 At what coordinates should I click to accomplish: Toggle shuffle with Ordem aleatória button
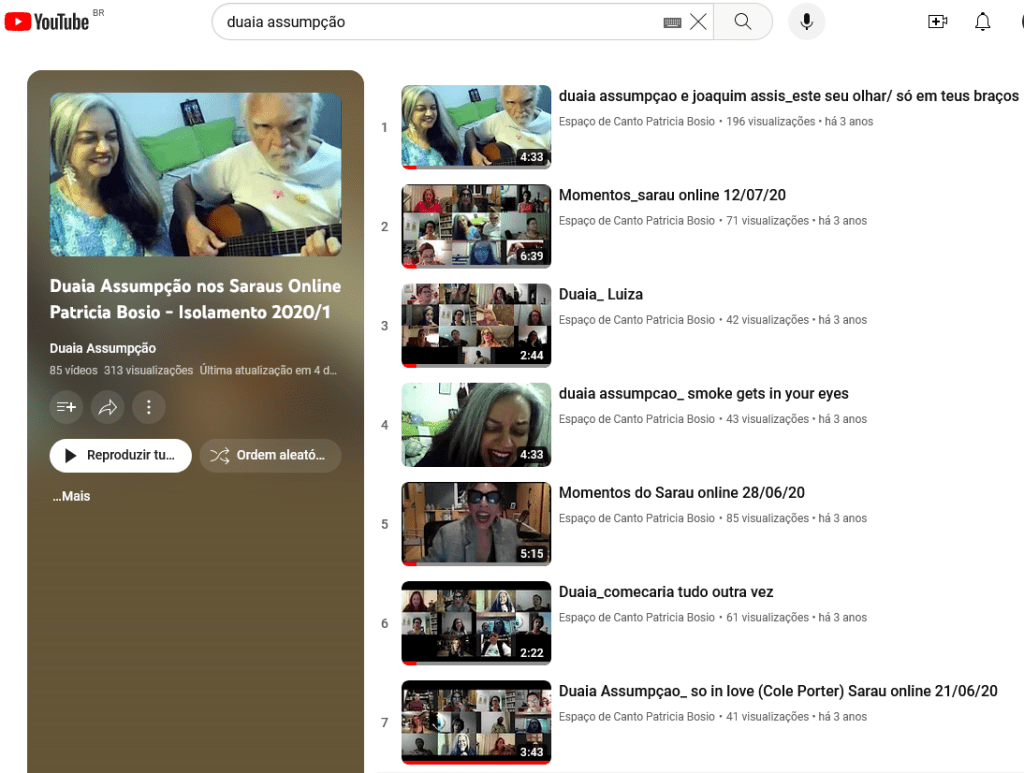tap(270, 455)
